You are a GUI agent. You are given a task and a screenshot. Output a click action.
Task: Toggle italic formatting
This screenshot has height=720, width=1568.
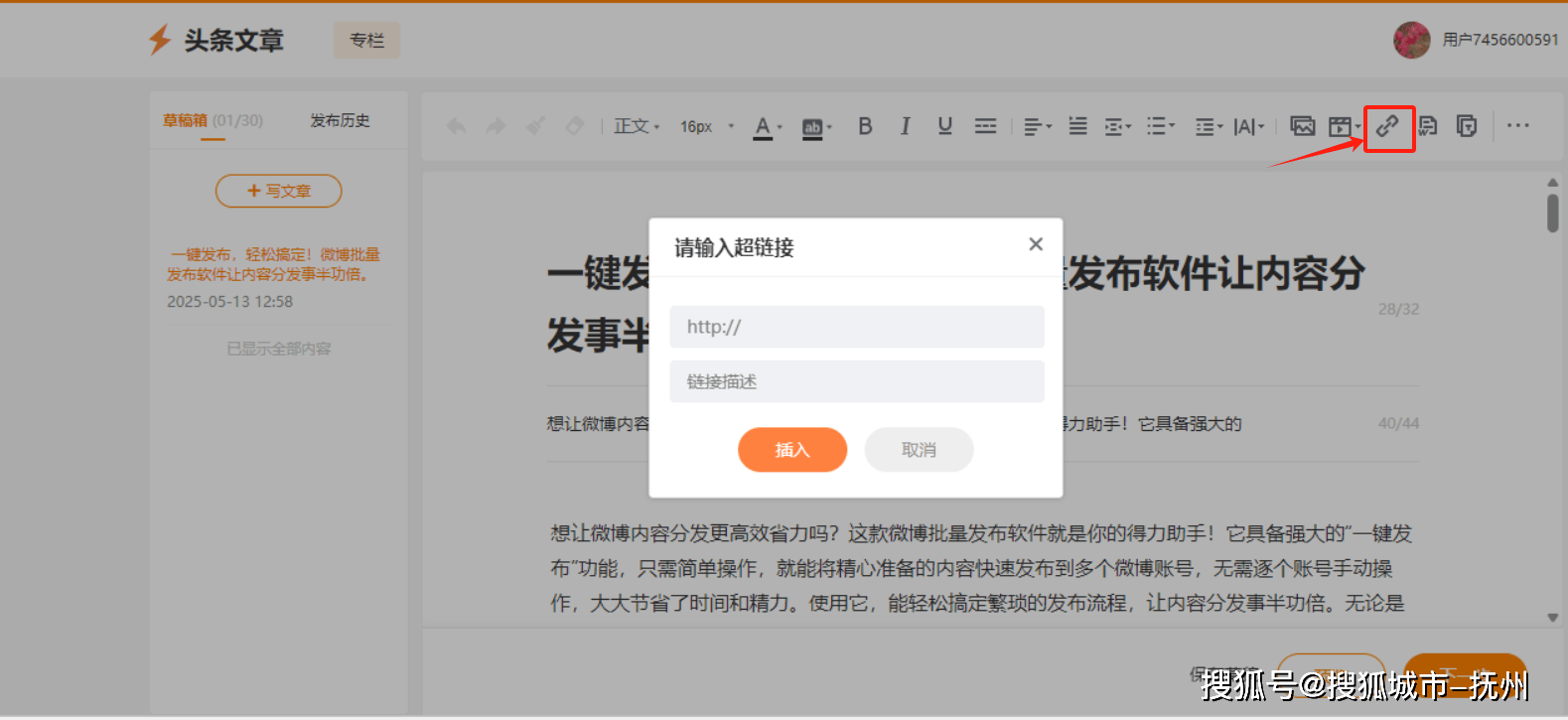point(905,126)
